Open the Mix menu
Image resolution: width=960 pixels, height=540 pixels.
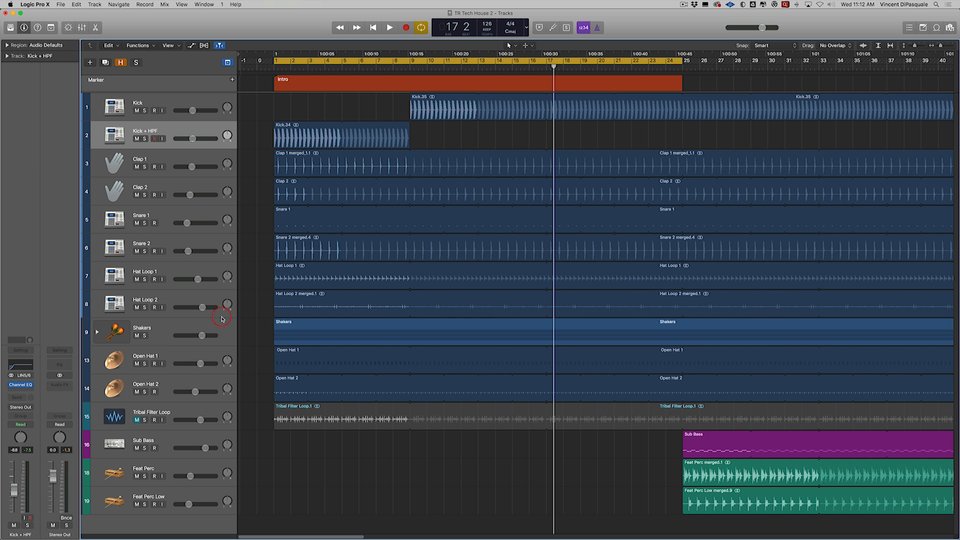(x=164, y=4)
